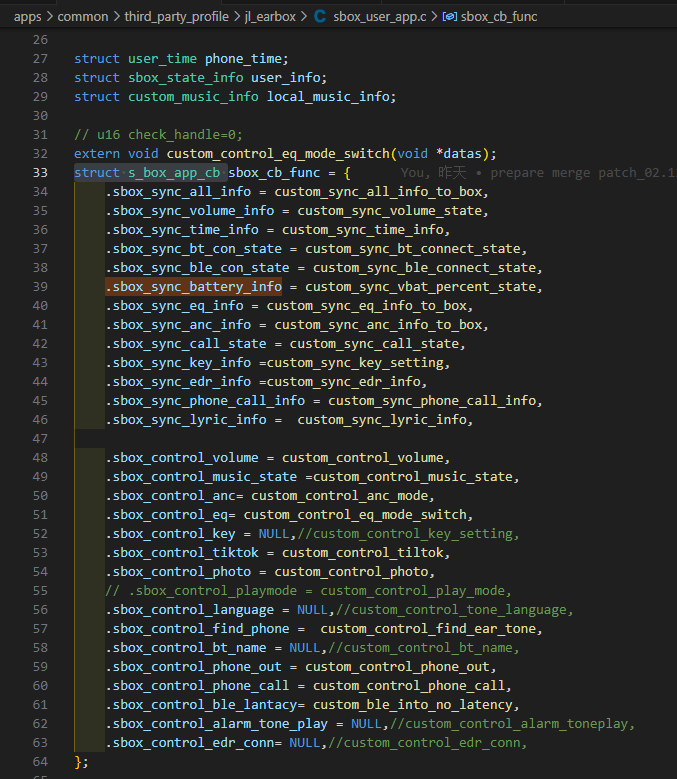Click line number 64 in gutter
The image size is (677, 779).
[40, 762]
